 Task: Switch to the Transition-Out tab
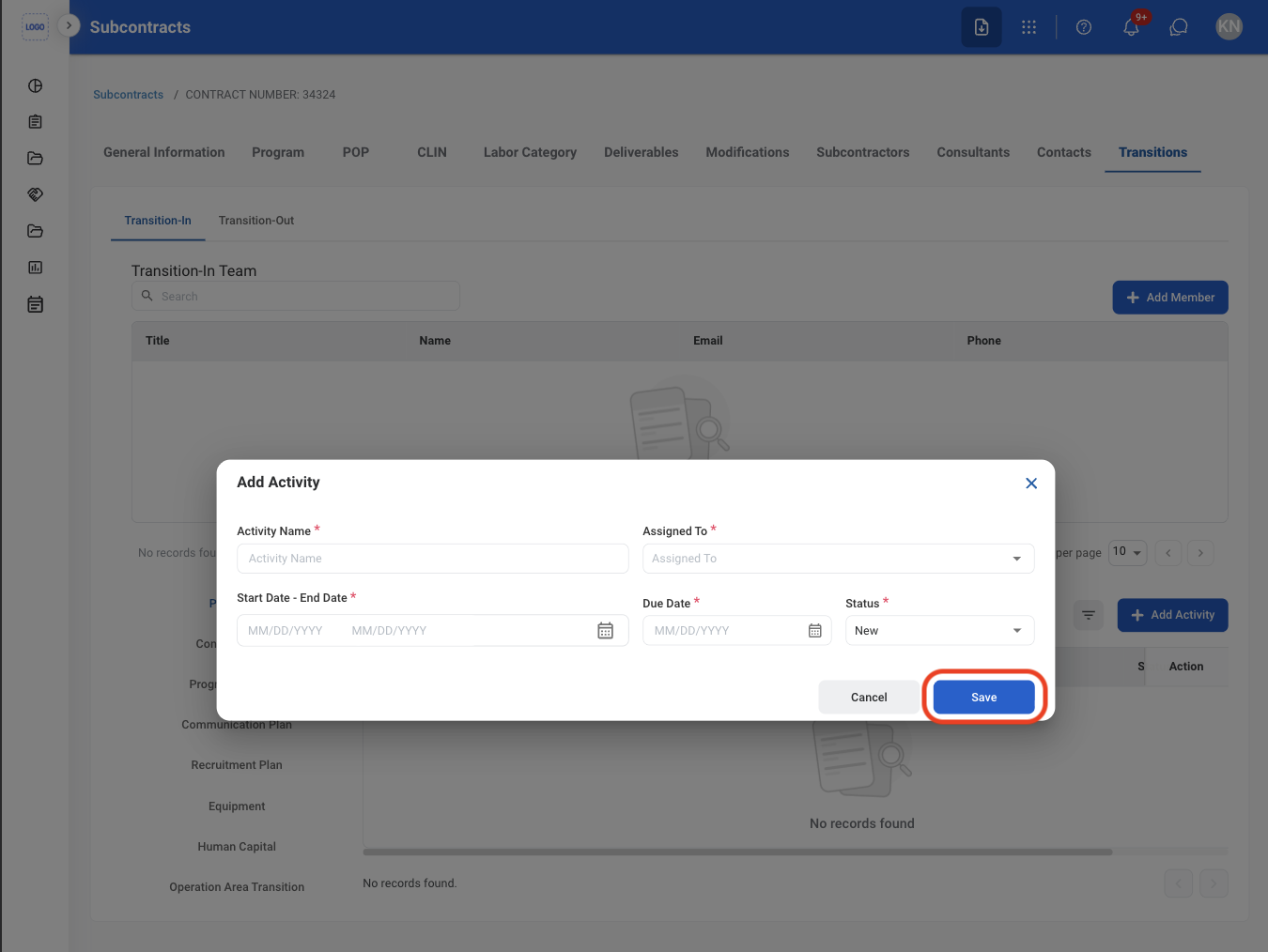256,221
